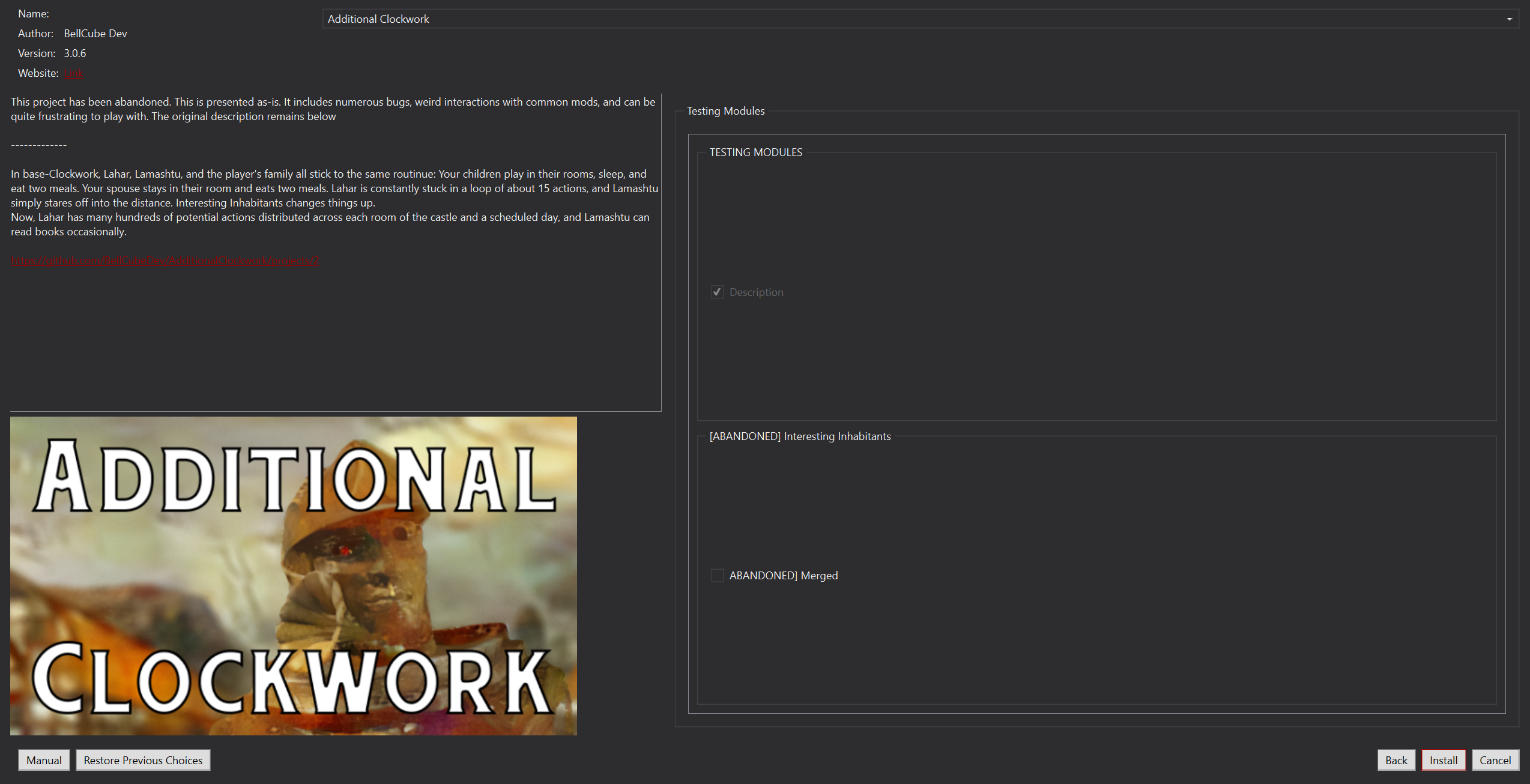This screenshot has width=1530, height=784.
Task: Toggle the Description checkbox
Action: [717, 292]
